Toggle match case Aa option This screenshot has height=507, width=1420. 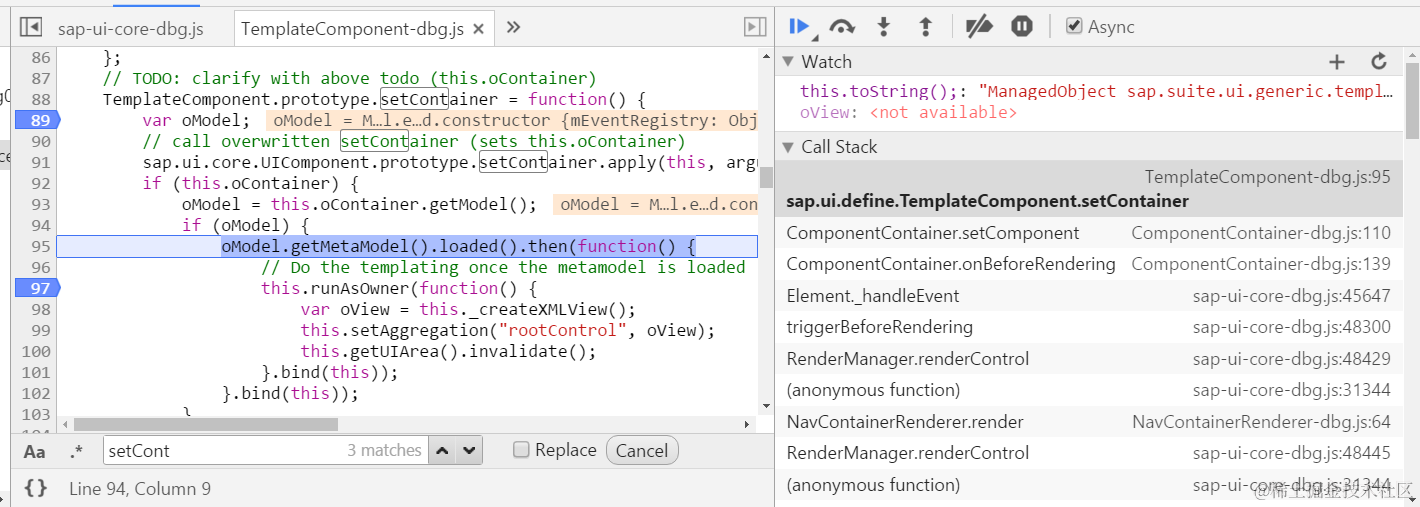pyautogui.click(x=35, y=451)
